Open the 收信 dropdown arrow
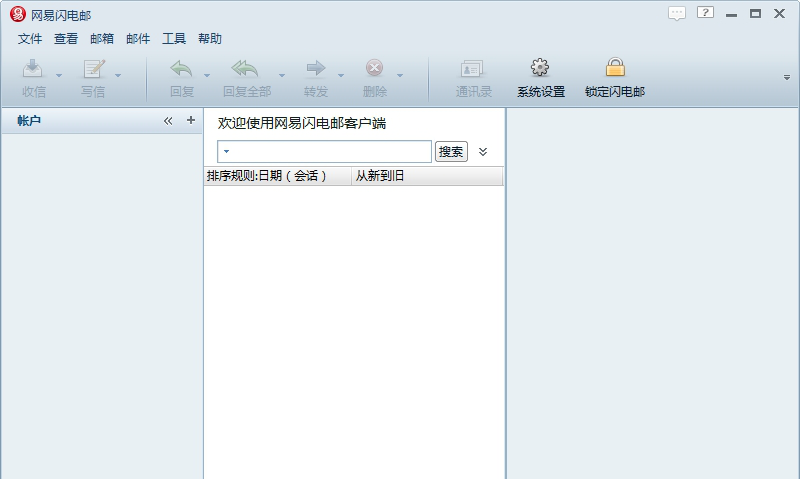 point(59,76)
